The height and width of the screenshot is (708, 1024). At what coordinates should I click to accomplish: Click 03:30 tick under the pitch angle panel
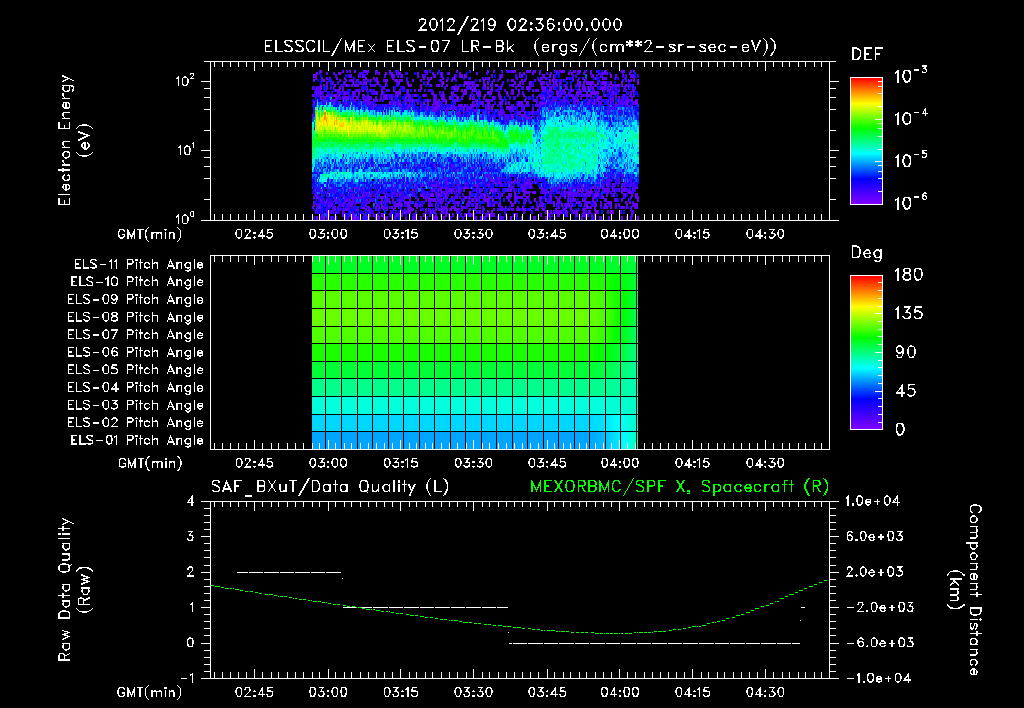[x=473, y=463]
